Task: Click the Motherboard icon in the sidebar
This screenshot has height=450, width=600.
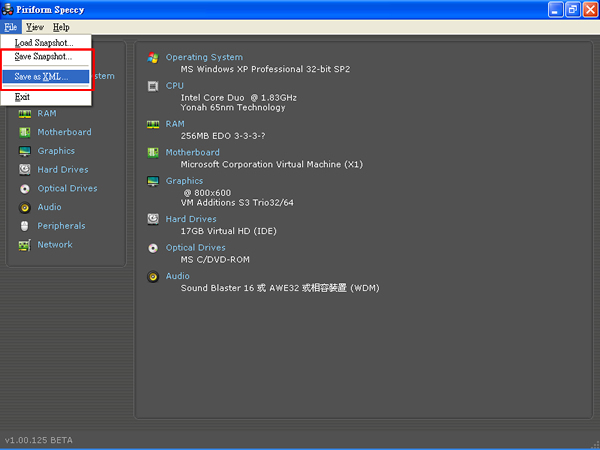Action: pyautogui.click(x=25, y=132)
